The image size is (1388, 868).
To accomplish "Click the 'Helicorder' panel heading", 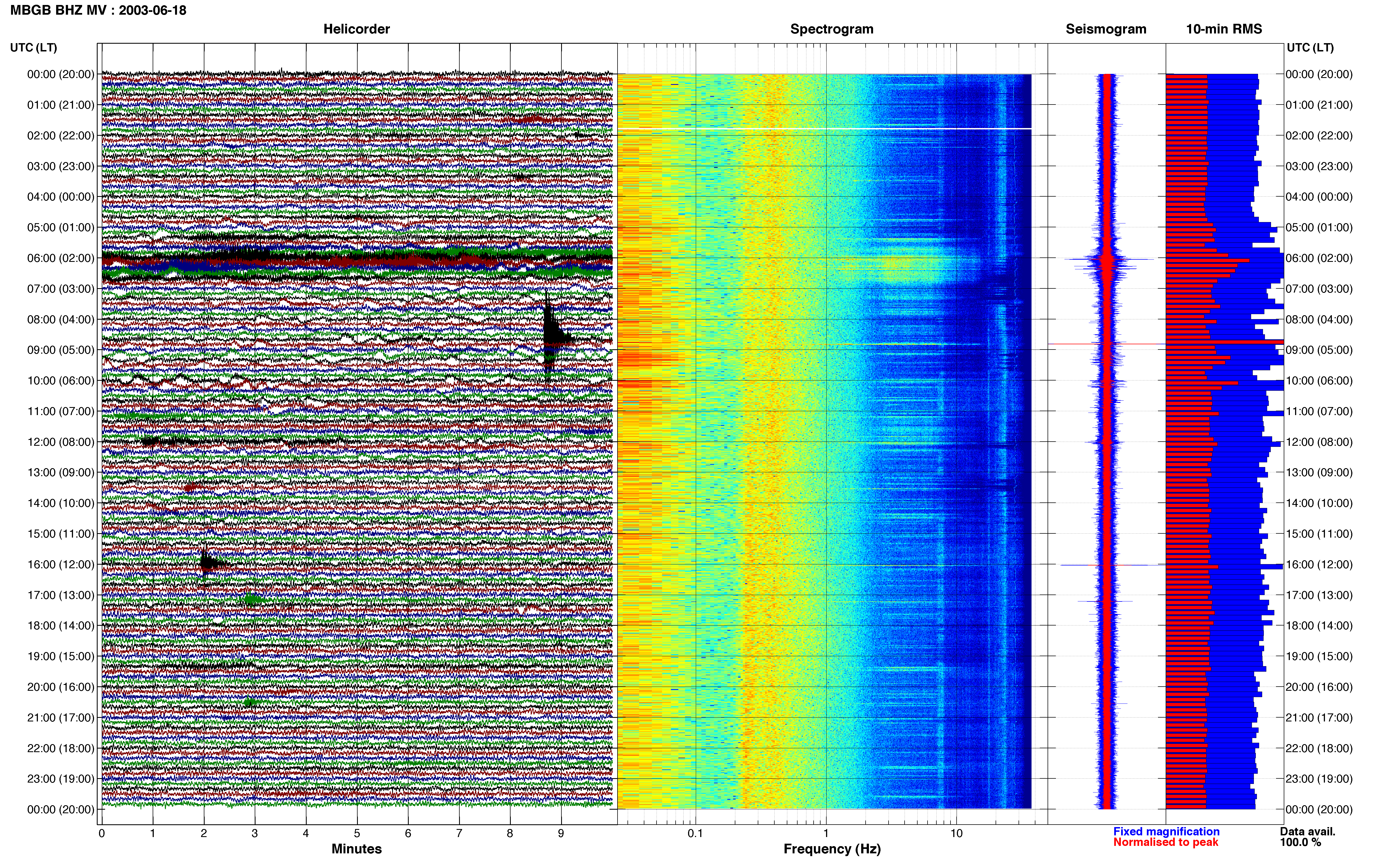I will coord(356,29).
